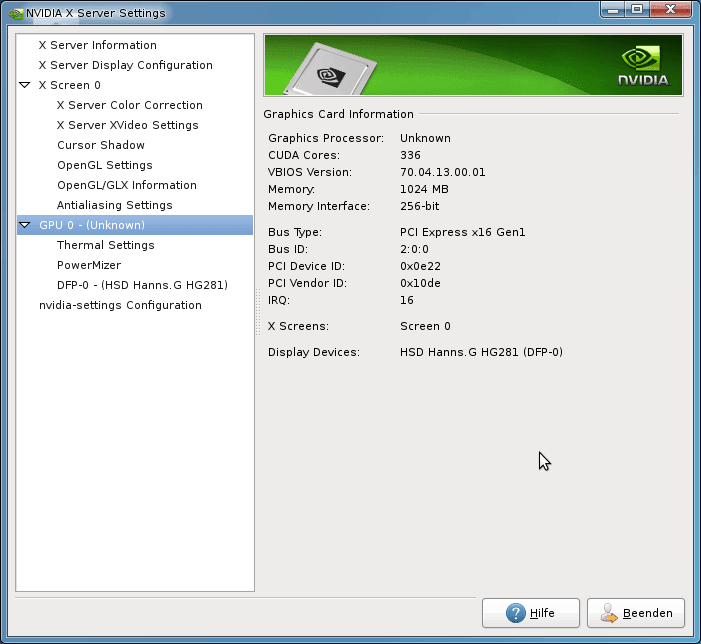The image size is (701, 644).
Task: Open X Server XVideo Settings
Action: click(x=127, y=125)
